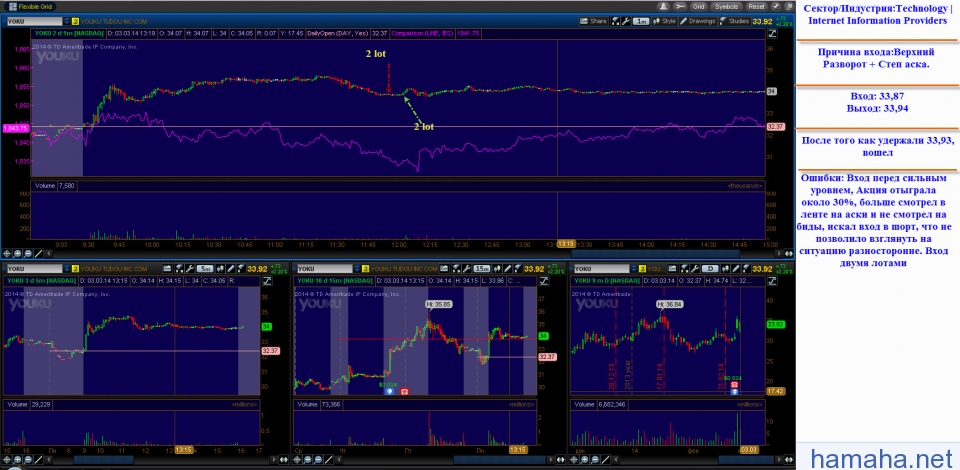
Task: Select the line drawing tool under main chart
Action: point(39,253)
